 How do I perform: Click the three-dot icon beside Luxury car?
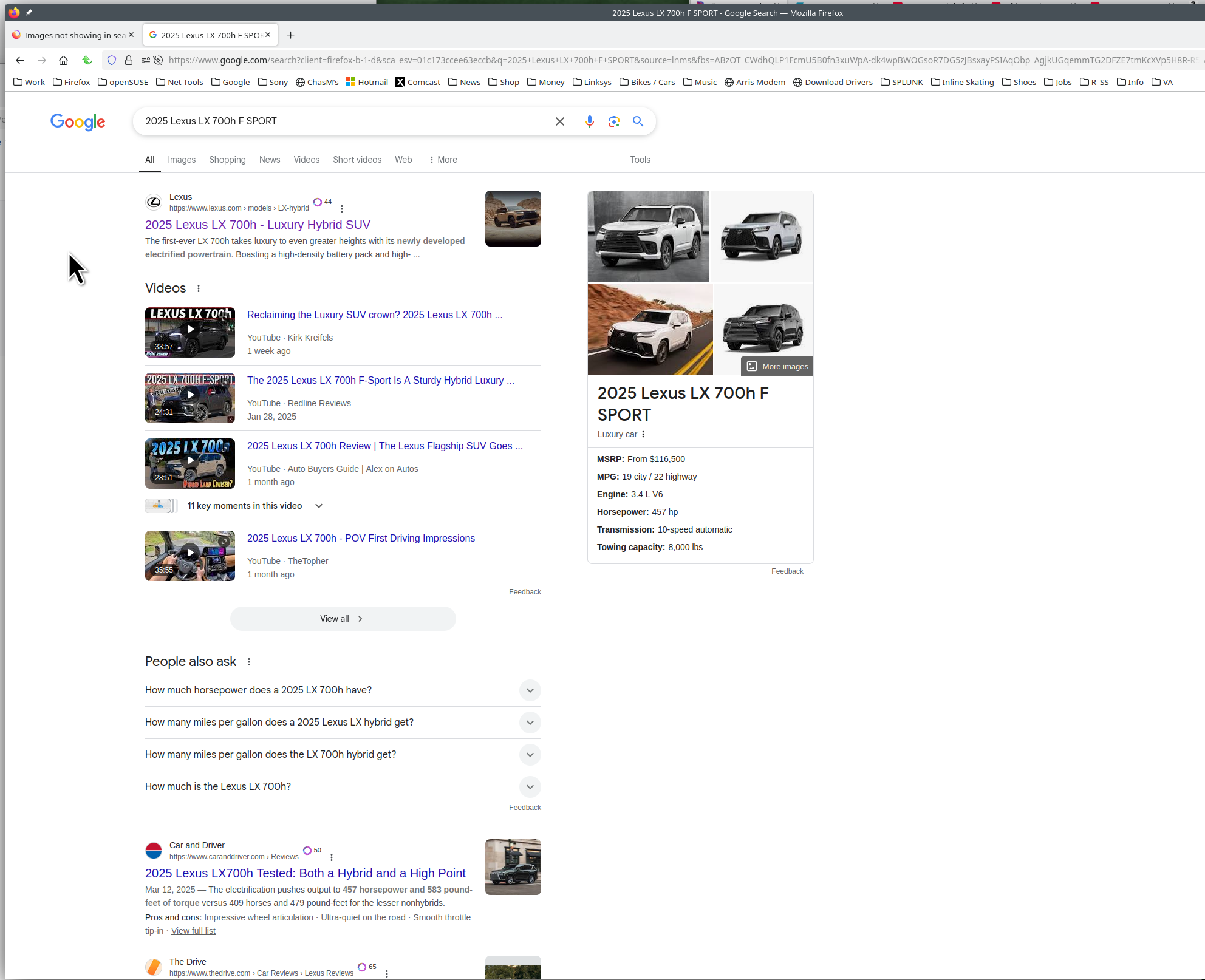(643, 434)
